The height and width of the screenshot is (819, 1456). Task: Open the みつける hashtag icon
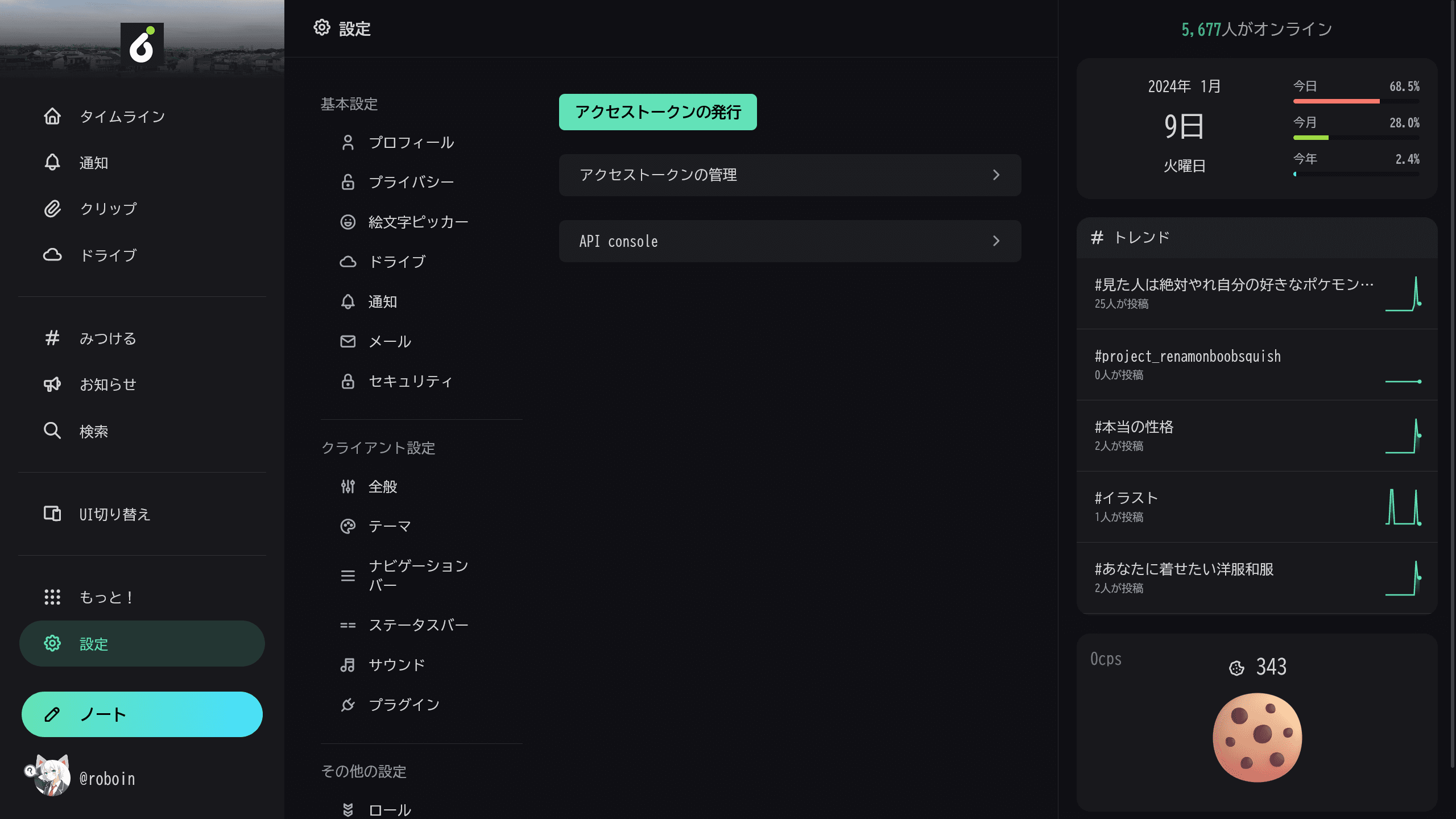pyautogui.click(x=52, y=338)
